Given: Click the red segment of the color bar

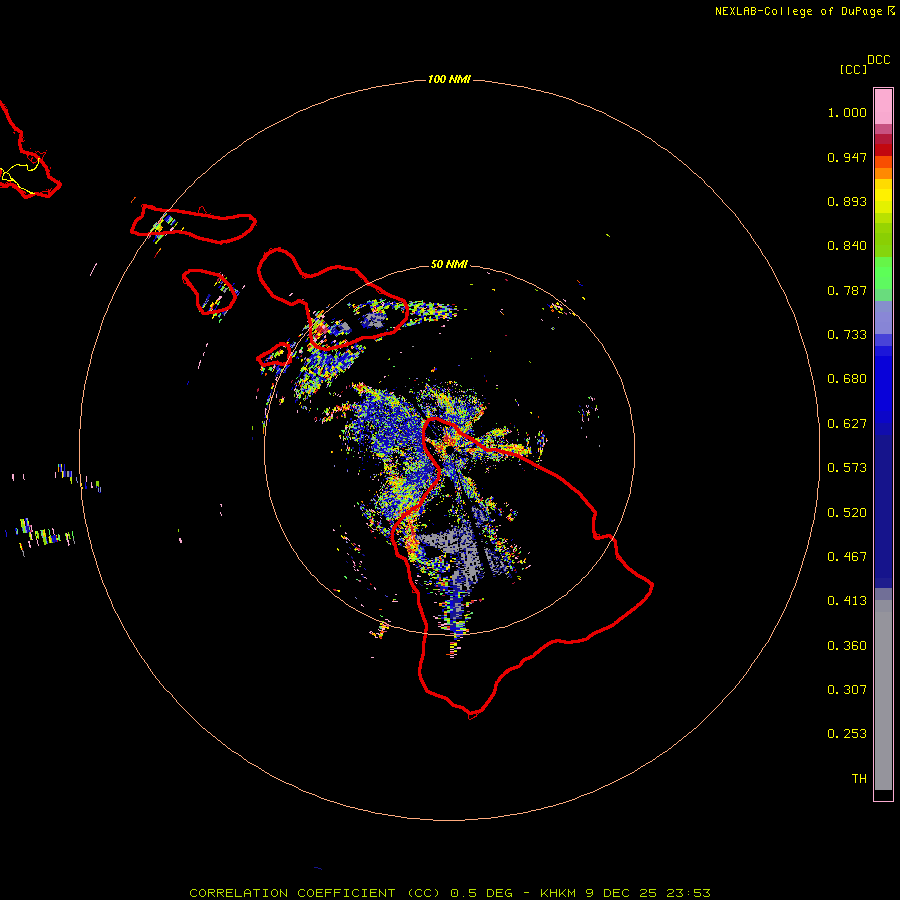Looking at the screenshot, I should tap(883, 149).
